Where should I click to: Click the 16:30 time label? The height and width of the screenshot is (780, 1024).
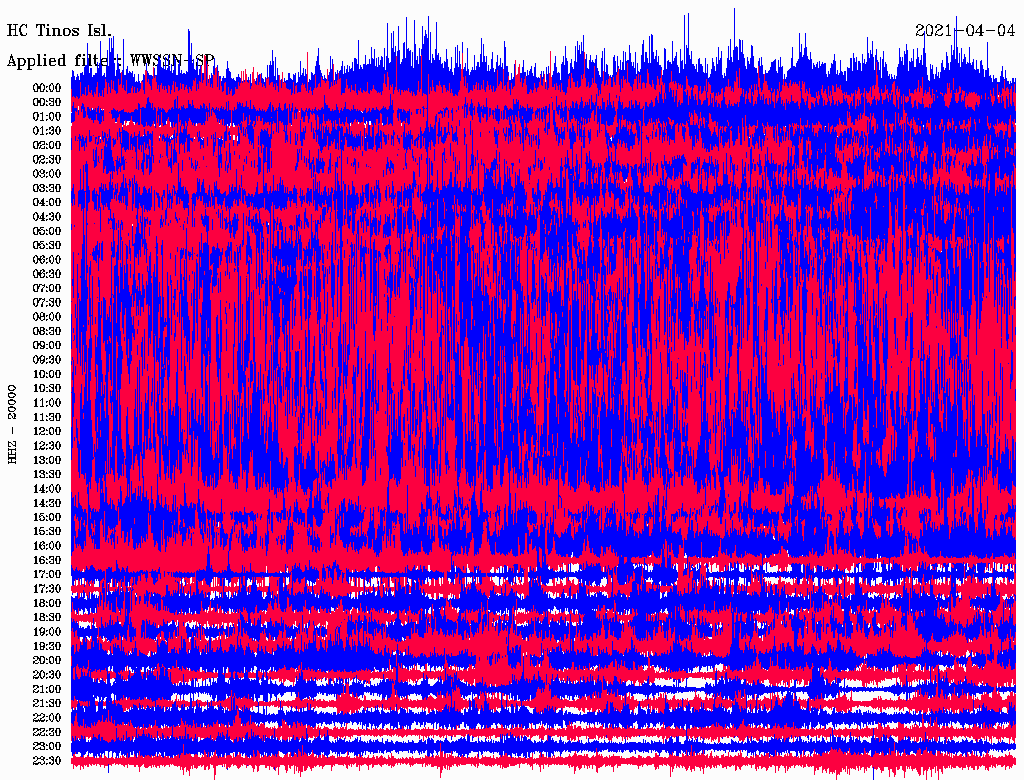tap(47, 561)
